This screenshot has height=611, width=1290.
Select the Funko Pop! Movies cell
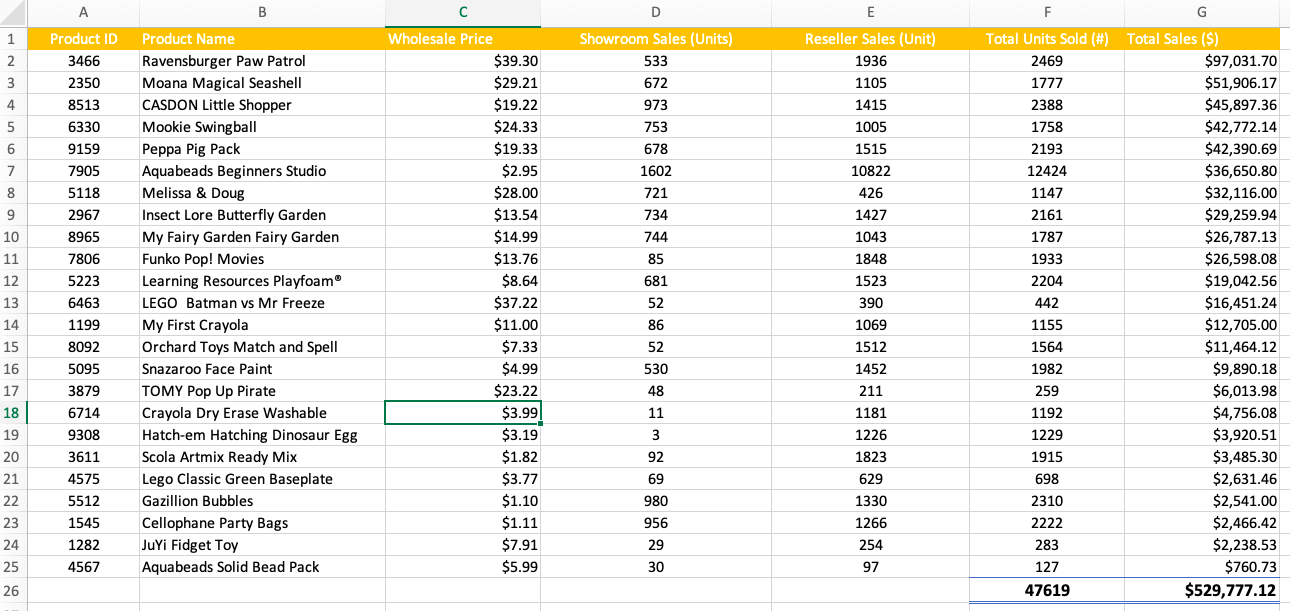coord(262,259)
